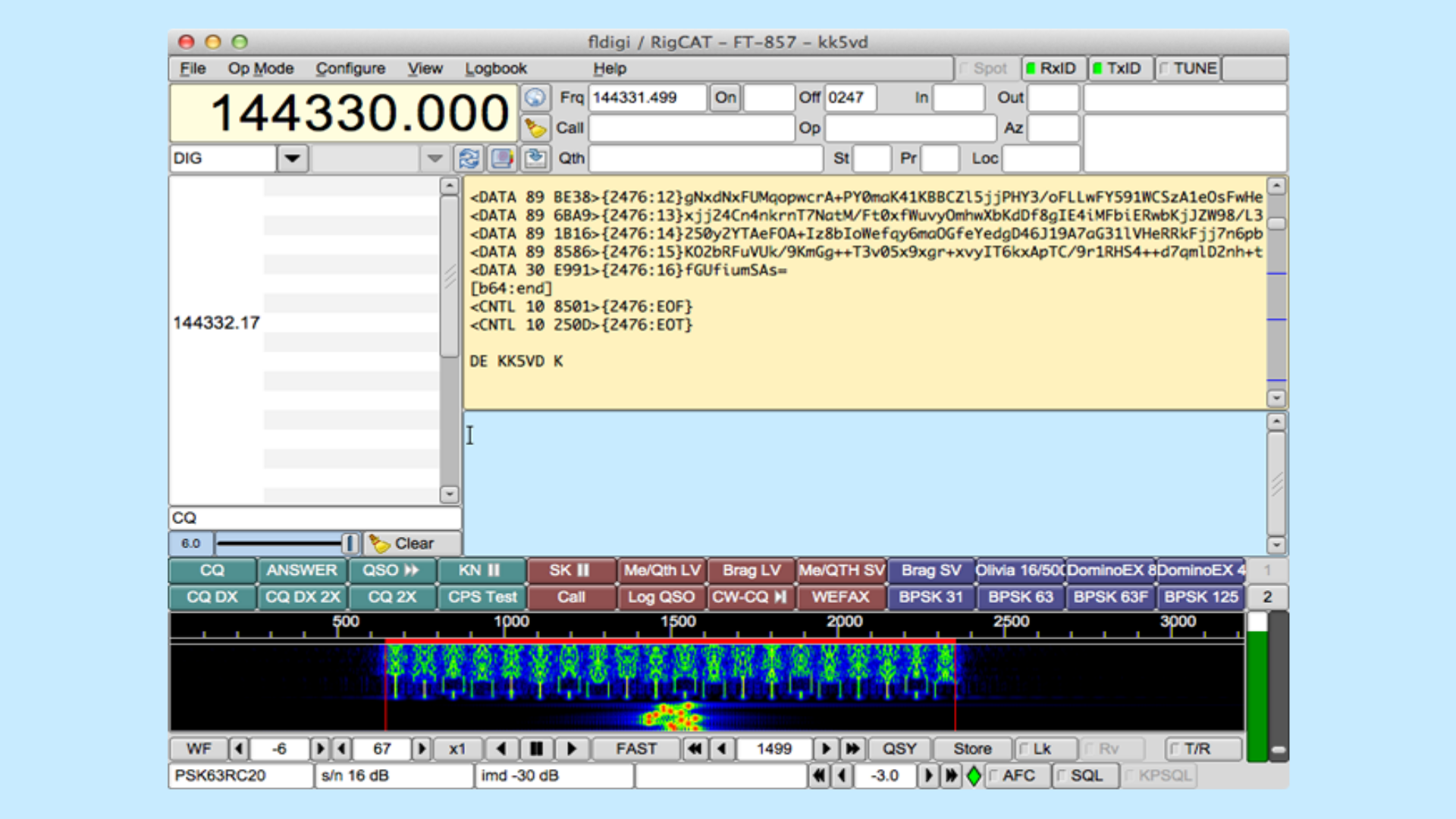Click the clipboard icon left of Qth
Screen dimensions: 1456x819
(535, 158)
